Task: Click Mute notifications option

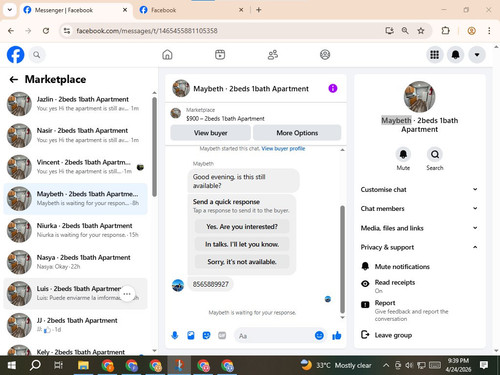Action: click(419, 266)
